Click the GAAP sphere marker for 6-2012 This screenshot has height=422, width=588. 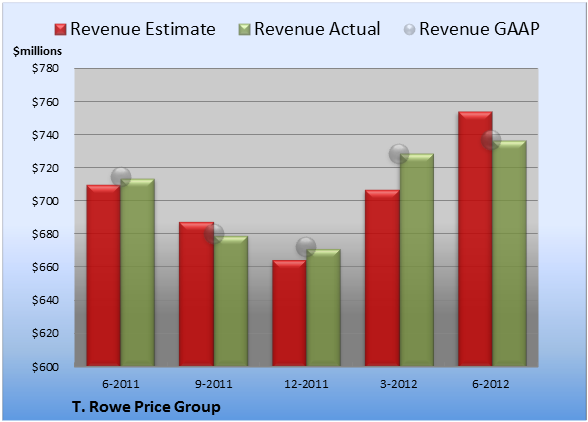pyautogui.click(x=491, y=140)
